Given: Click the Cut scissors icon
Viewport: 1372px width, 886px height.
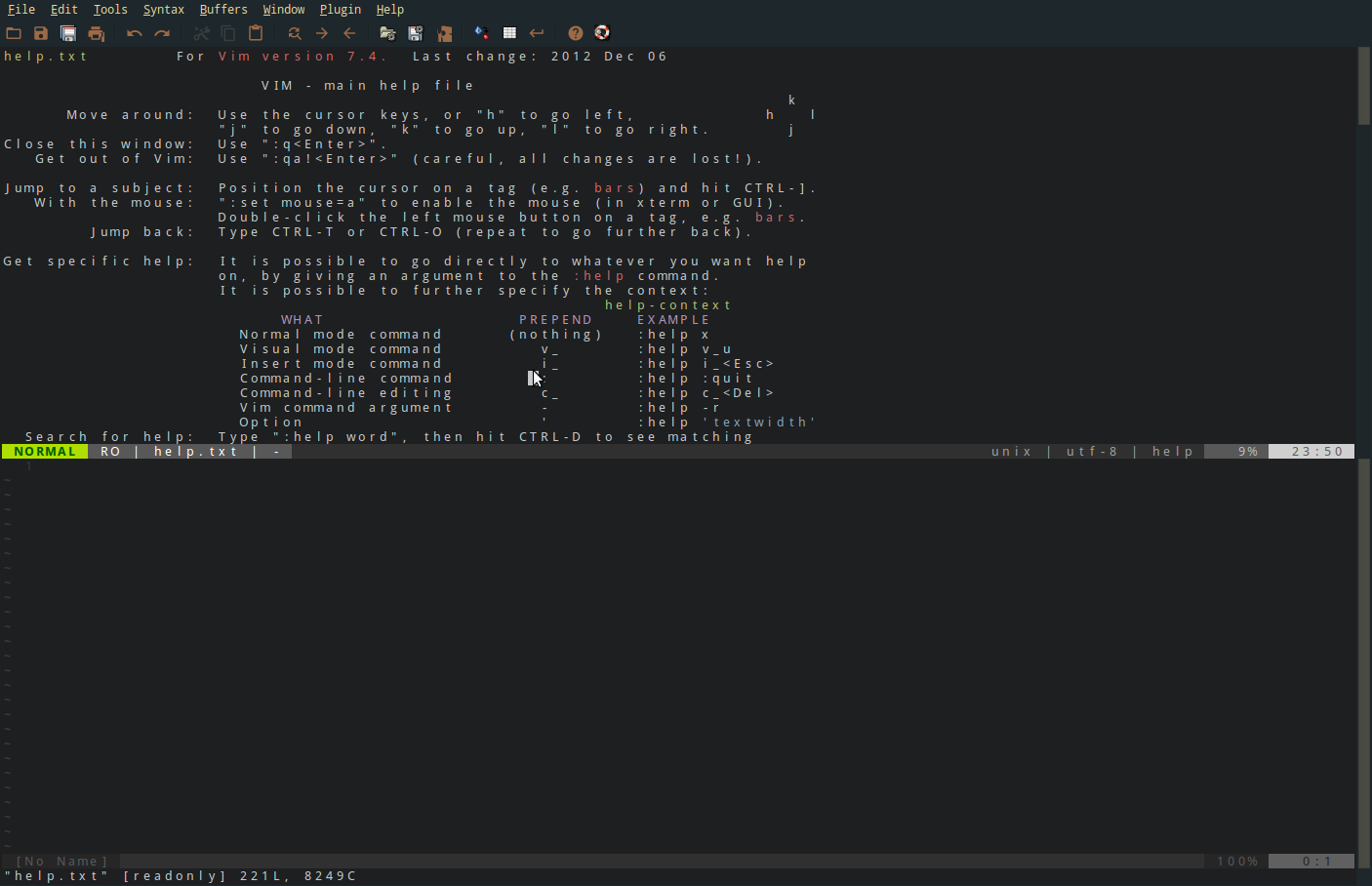Looking at the screenshot, I should point(201,33).
